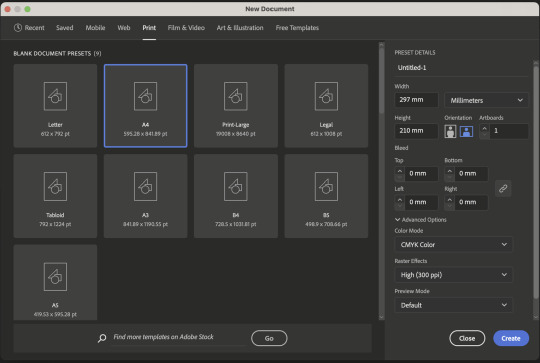Open the CMYK Color mode dropdown

pos(453,245)
